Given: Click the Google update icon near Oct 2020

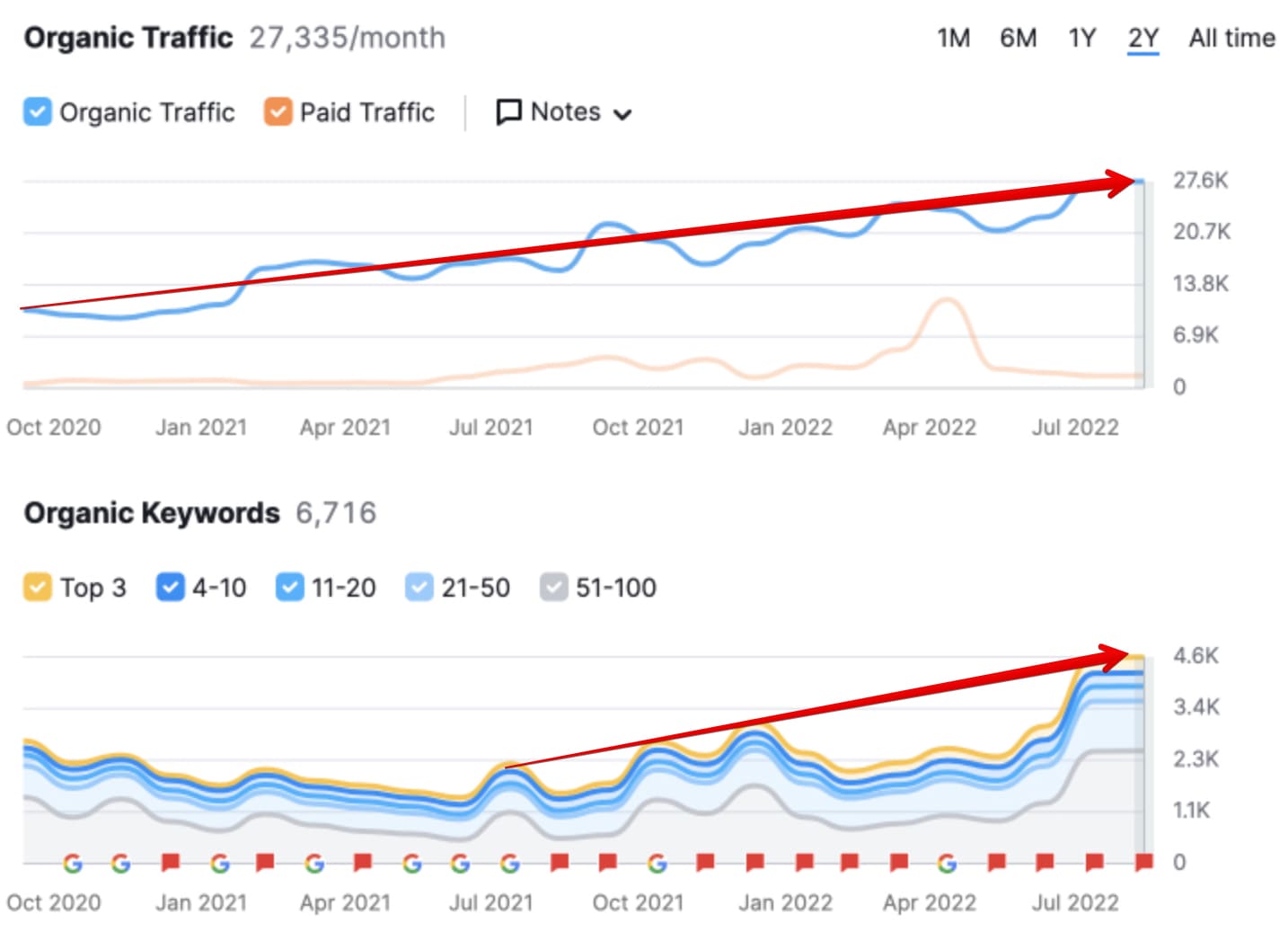Looking at the screenshot, I should (x=73, y=865).
